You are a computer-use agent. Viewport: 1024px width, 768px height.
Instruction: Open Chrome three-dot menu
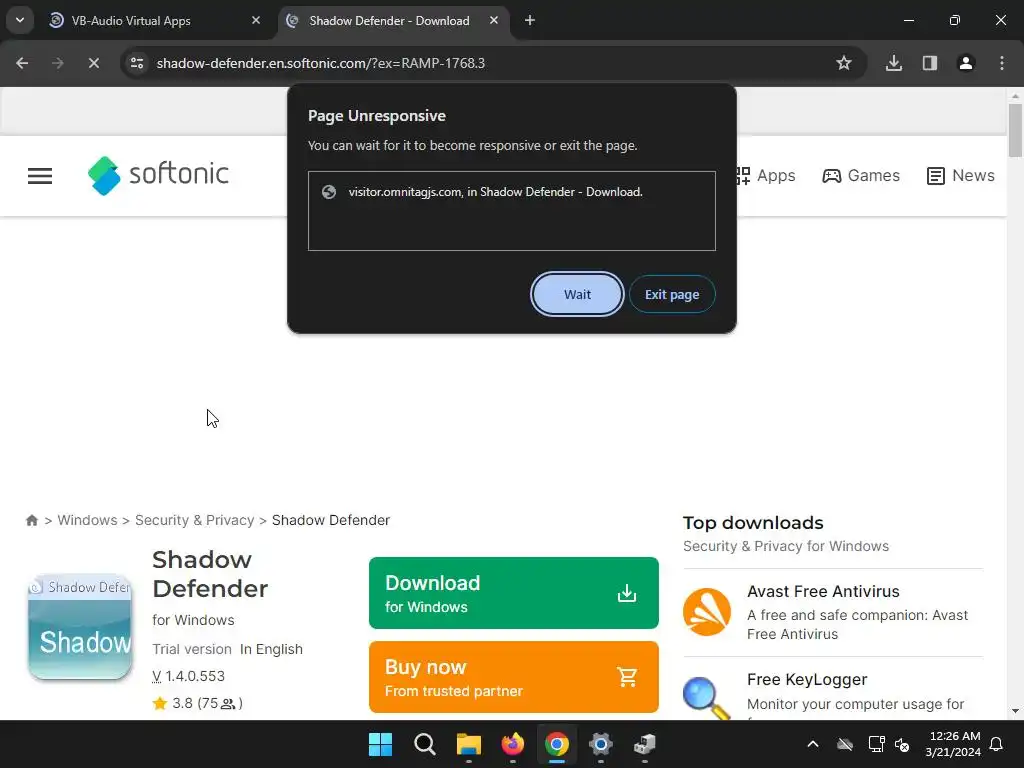click(1002, 63)
